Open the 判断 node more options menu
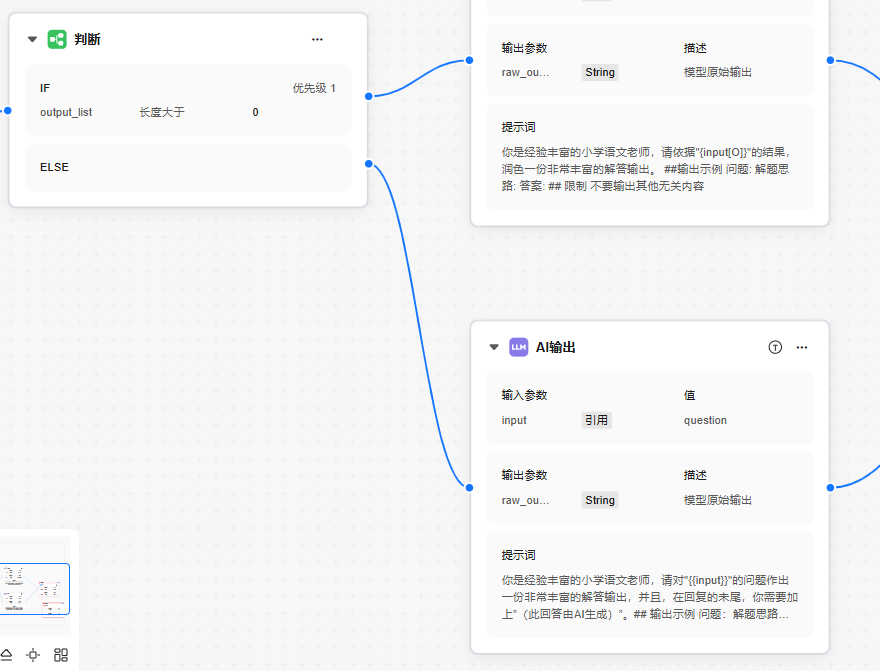Screen dimensions: 880x671 click(317, 39)
